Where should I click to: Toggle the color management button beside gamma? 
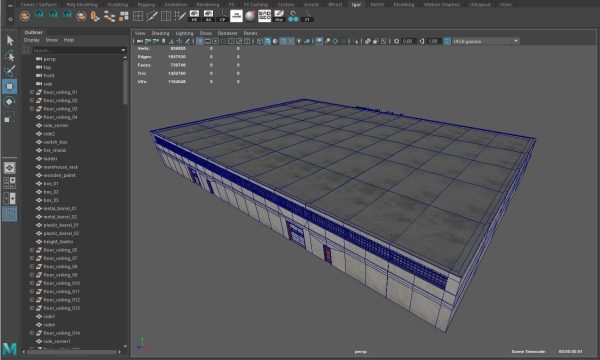(447, 41)
